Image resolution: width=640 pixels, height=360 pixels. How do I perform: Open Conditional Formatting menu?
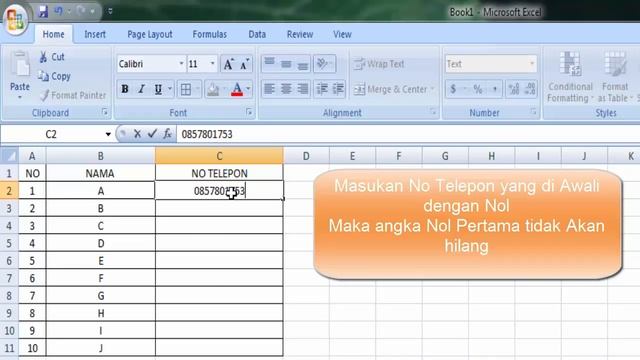tap(570, 77)
